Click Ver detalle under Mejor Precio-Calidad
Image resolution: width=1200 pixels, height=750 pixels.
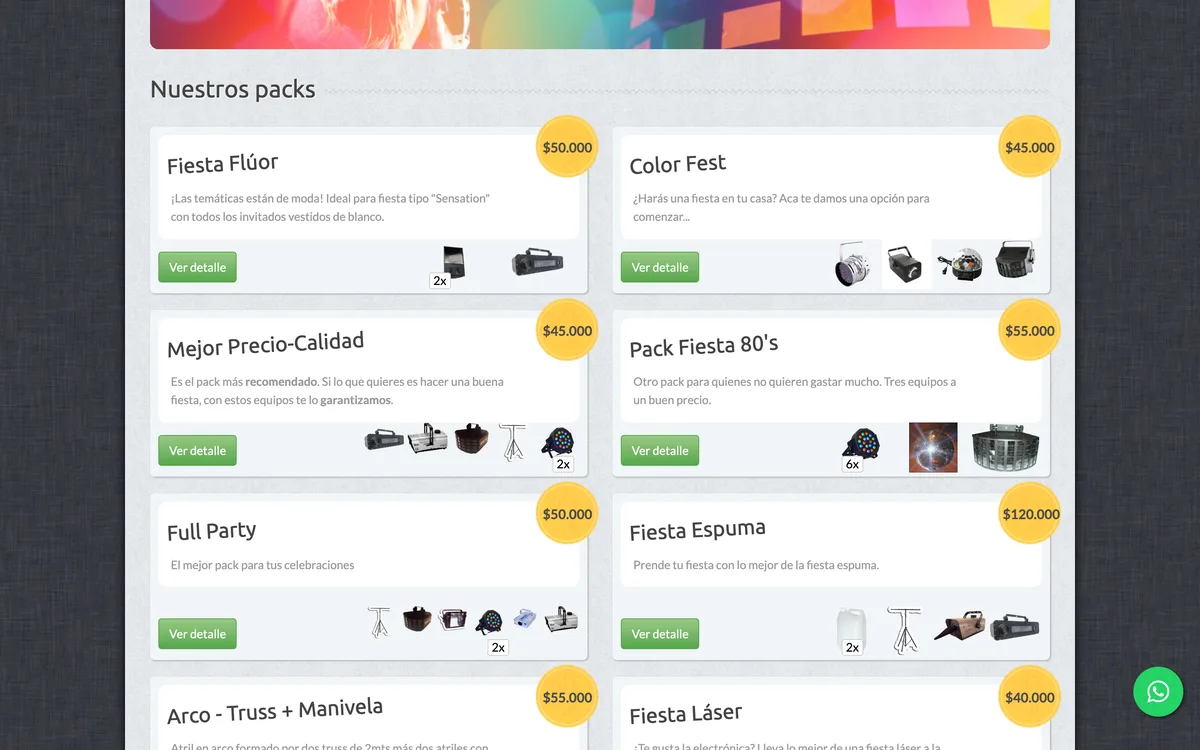(x=197, y=450)
